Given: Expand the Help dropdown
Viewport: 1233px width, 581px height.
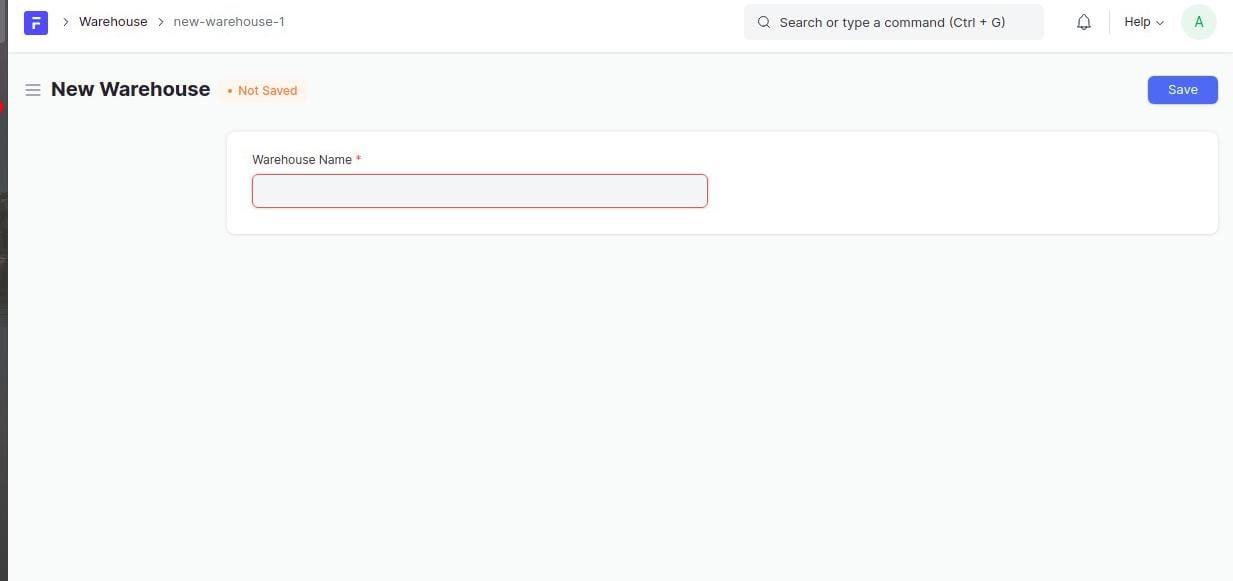Looking at the screenshot, I should click(x=1144, y=22).
